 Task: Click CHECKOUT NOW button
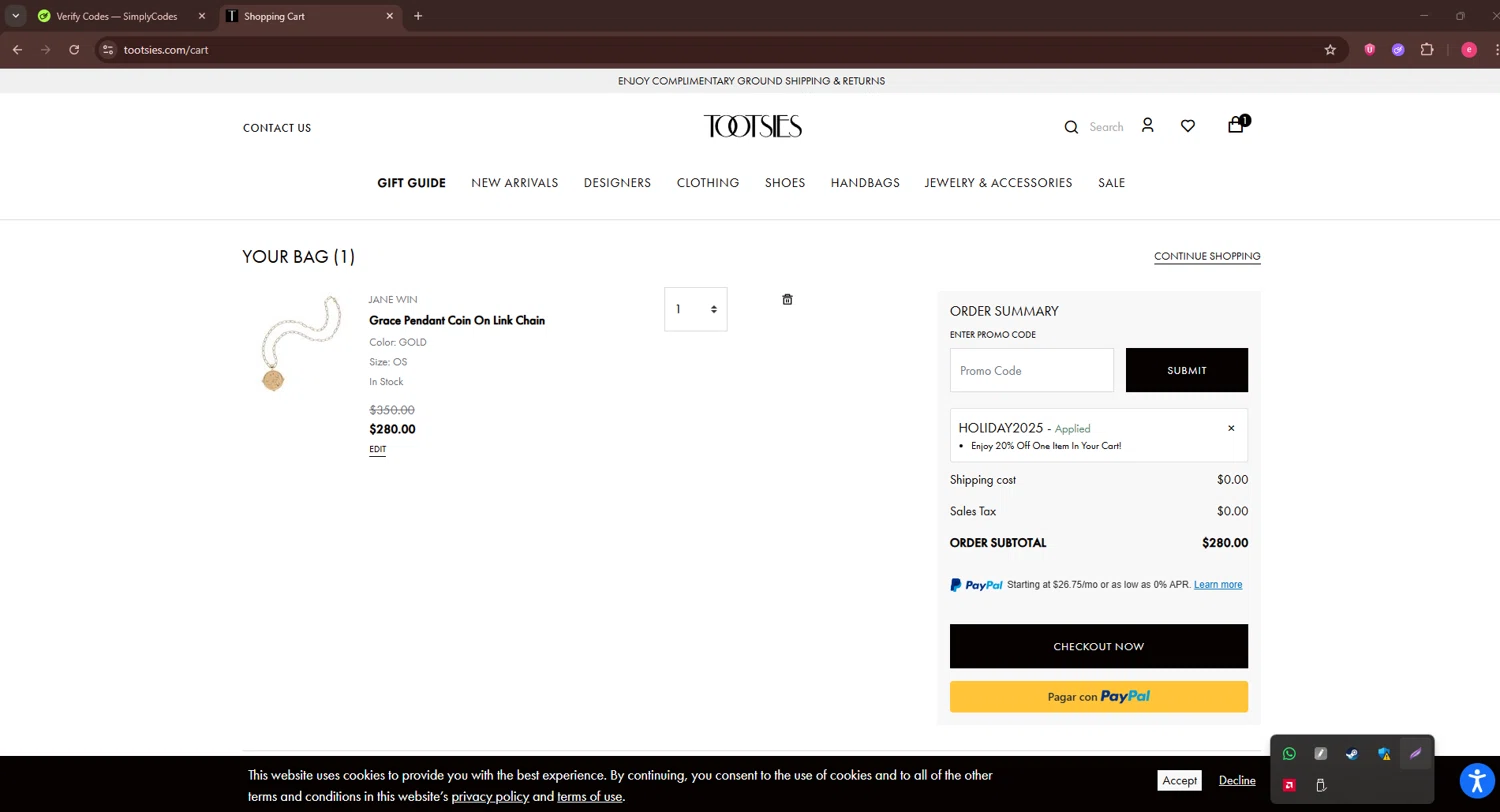[x=1099, y=646]
